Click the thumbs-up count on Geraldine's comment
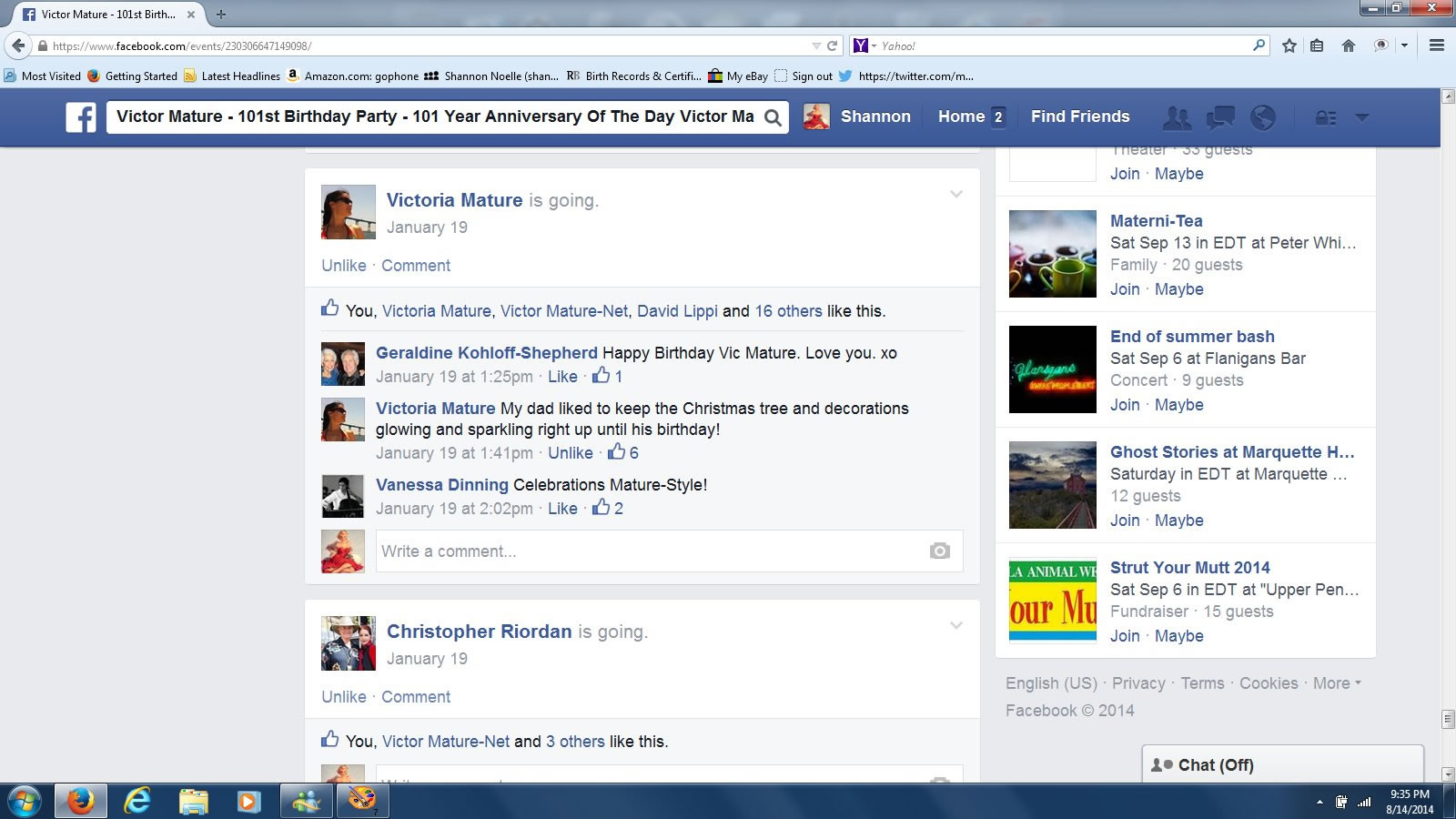1456x819 pixels. [608, 376]
